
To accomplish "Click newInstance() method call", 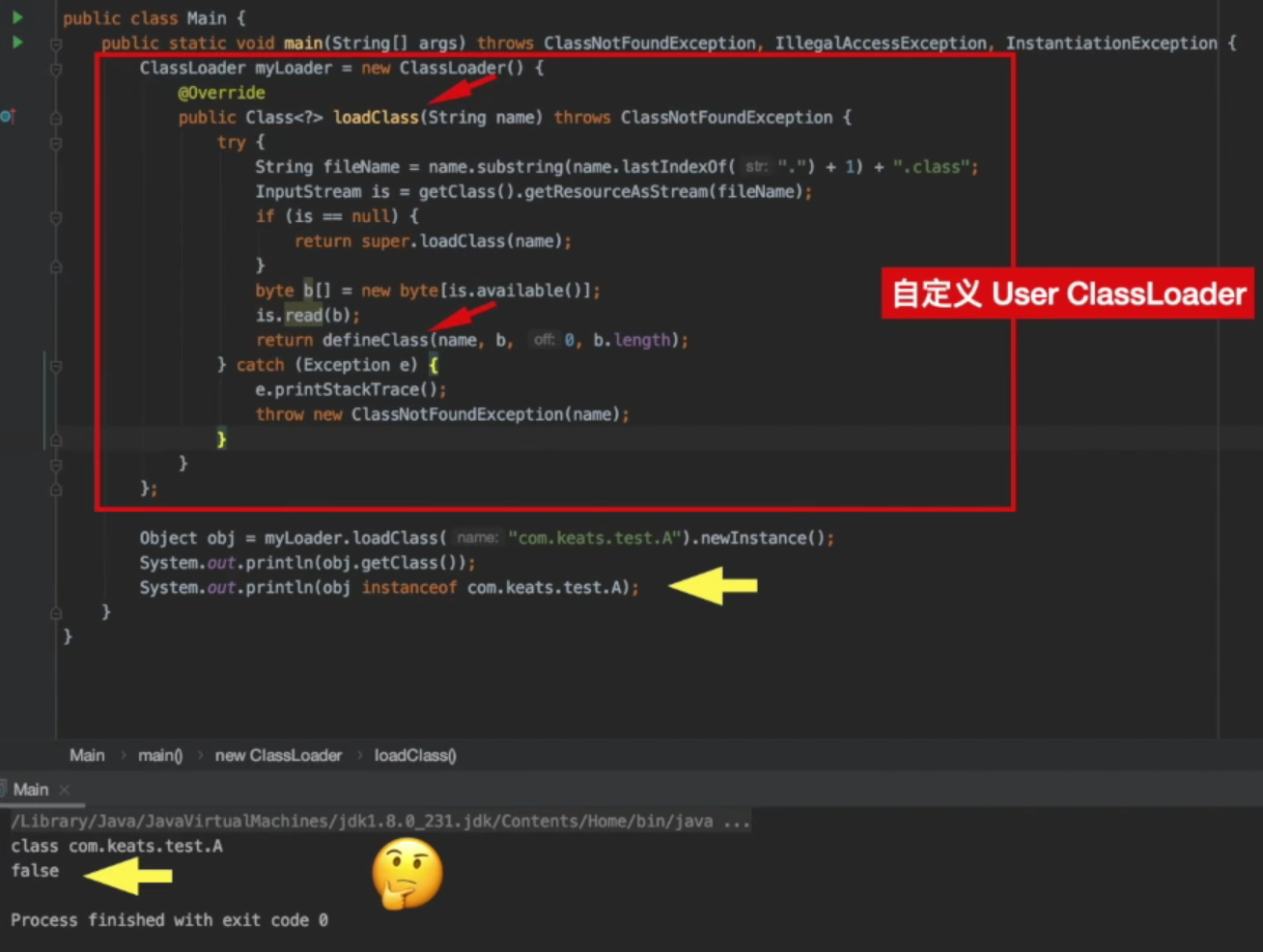I will coord(763,538).
